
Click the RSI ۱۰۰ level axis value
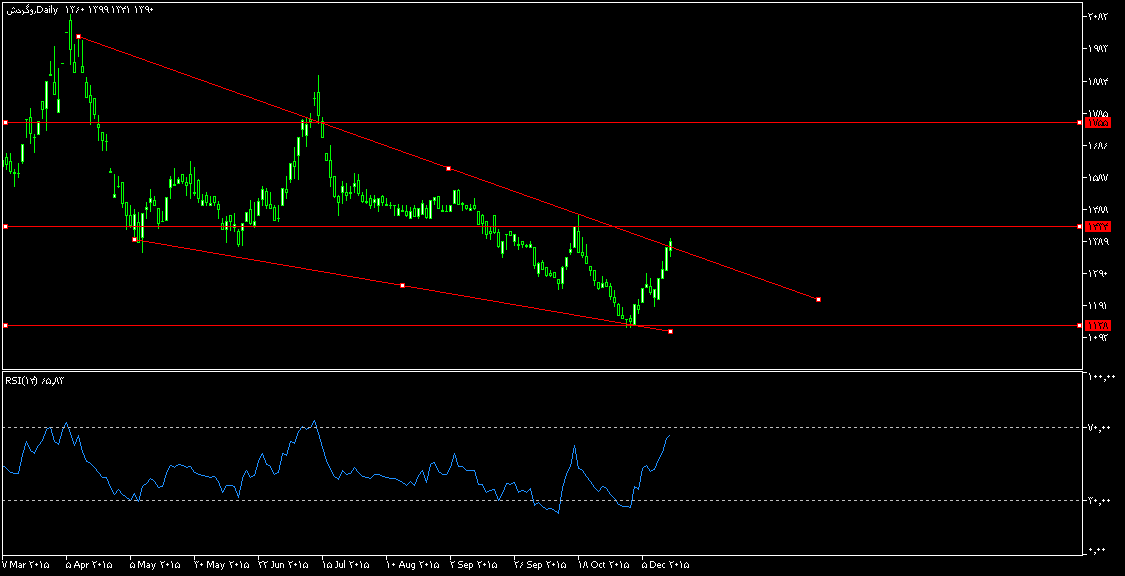coord(1101,377)
